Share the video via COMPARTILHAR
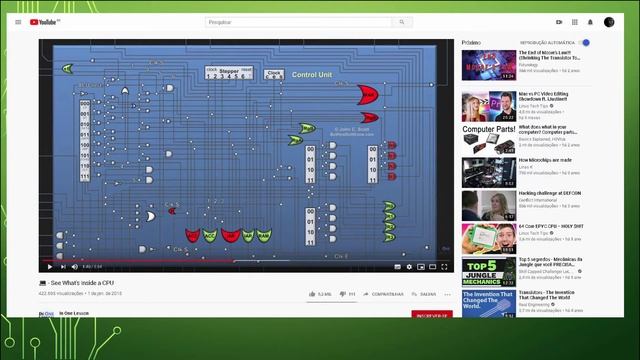 point(383,294)
